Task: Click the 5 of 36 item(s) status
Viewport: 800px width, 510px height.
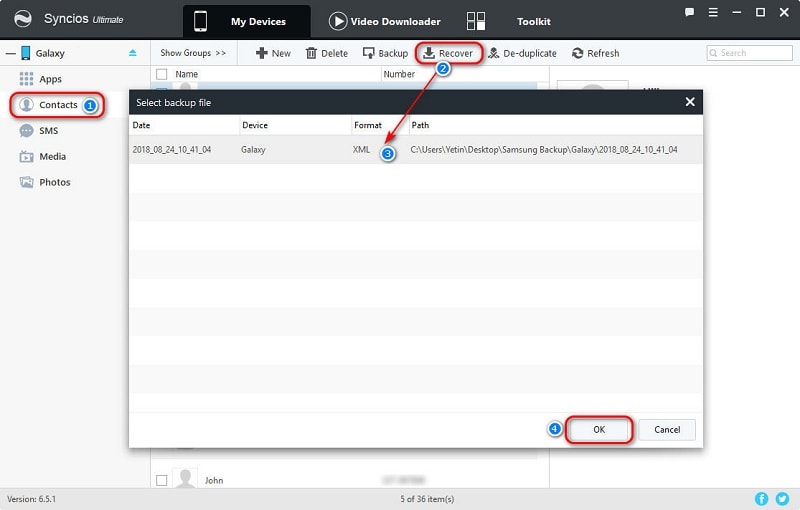Action: click(427, 499)
